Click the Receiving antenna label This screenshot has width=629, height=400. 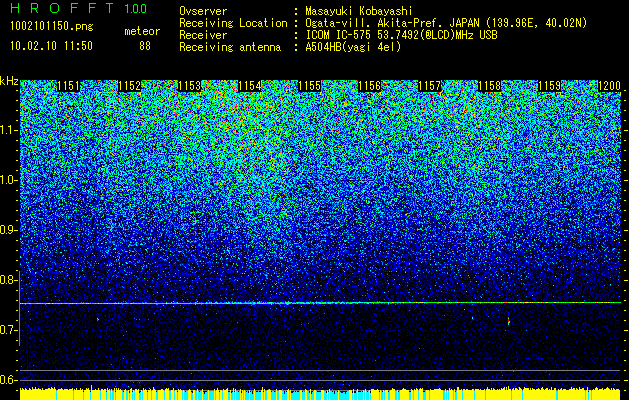point(230,47)
